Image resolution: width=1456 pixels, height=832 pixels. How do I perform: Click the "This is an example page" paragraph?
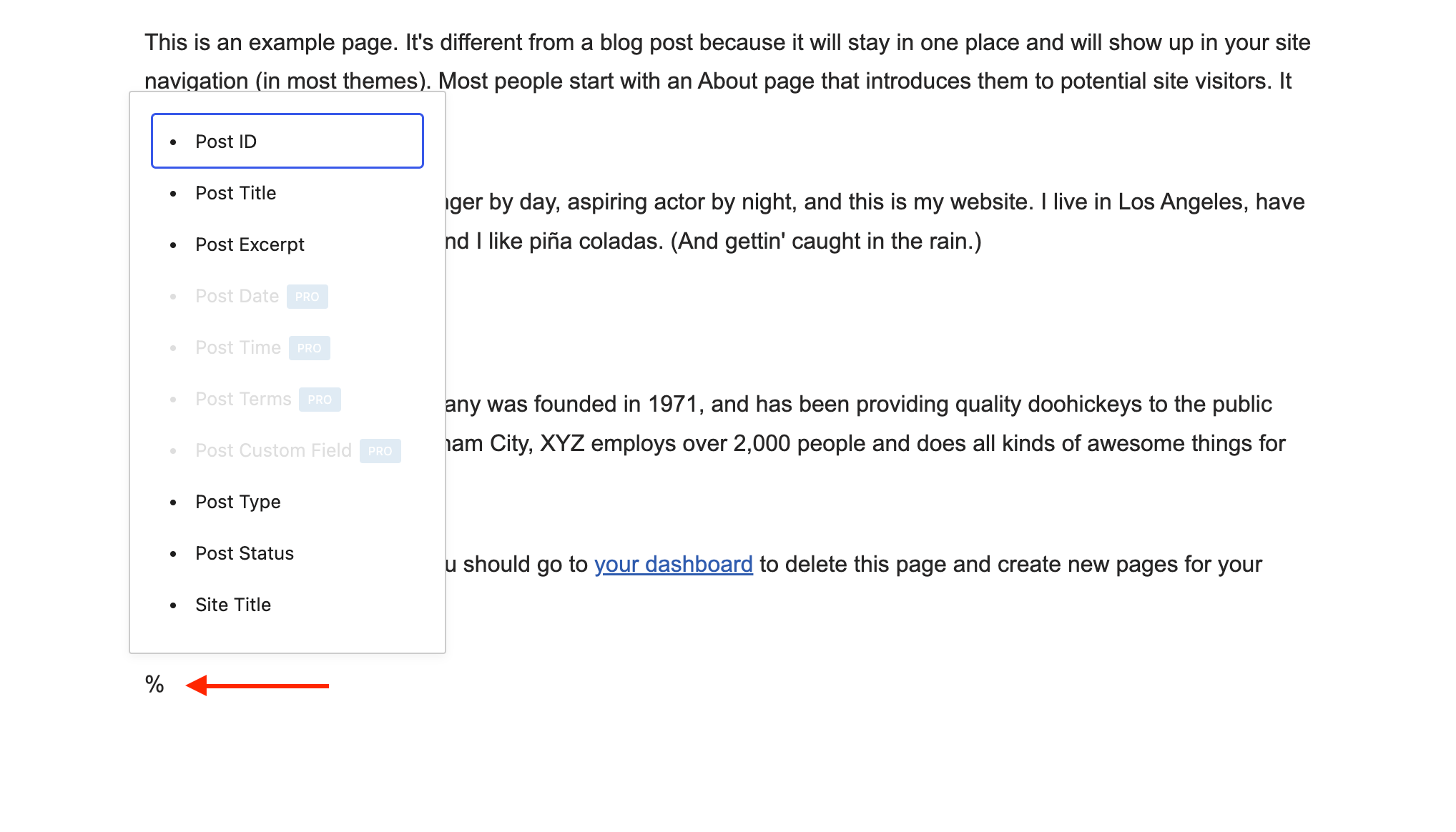tap(727, 43)
